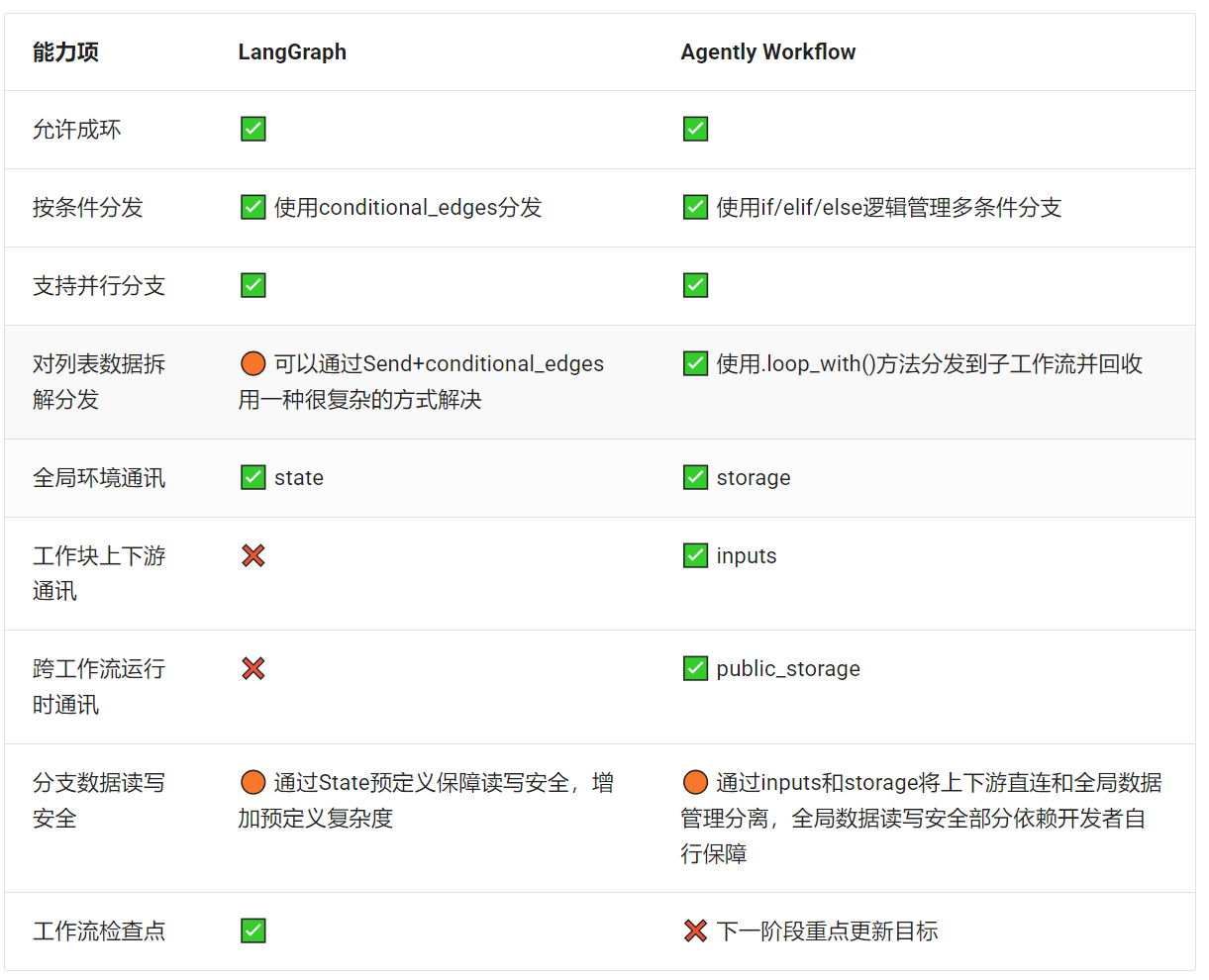The width and height of the screenshot is (1209, 980).
Task: Click the red cross in 跨工作流运行时通讯 row
Action: point(253,668)
